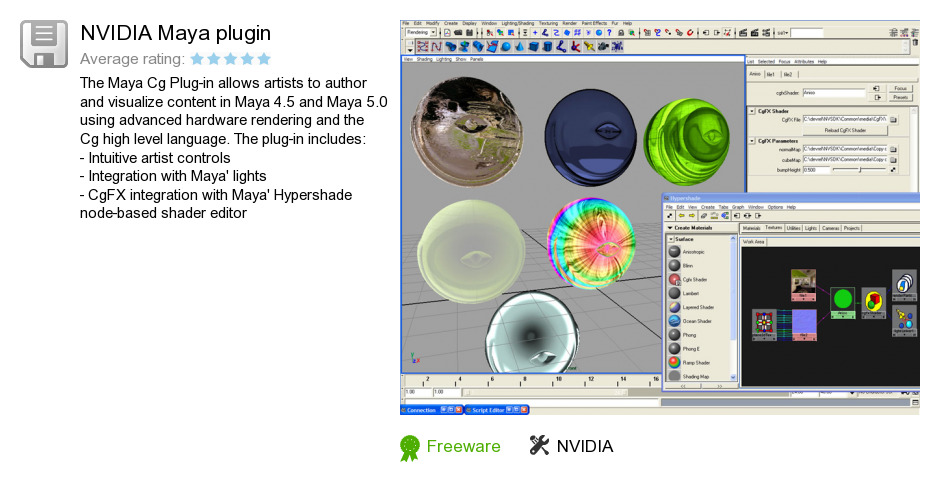Viewport: 940px width, 492px height.
Task: Open Hypershade Graph menu
Action: coord(739,207)
